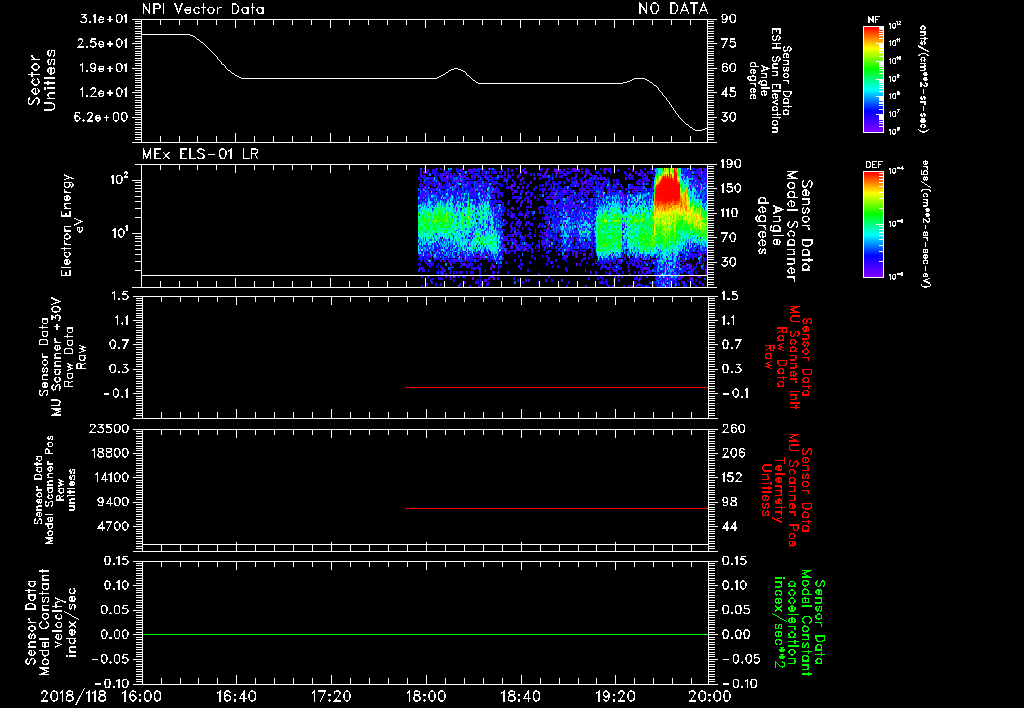Click the 'Model Scanner Angle degrees' axis label
This screenshot has width=1024, height=708.
point(777,226)
